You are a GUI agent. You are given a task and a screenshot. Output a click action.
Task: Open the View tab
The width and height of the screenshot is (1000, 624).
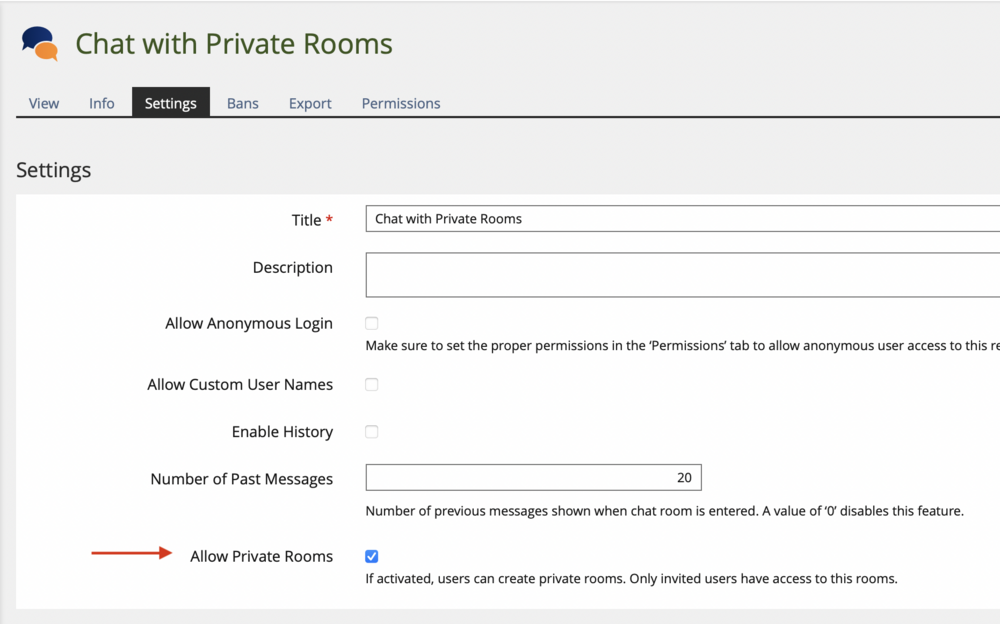click(x=44, y=103)
